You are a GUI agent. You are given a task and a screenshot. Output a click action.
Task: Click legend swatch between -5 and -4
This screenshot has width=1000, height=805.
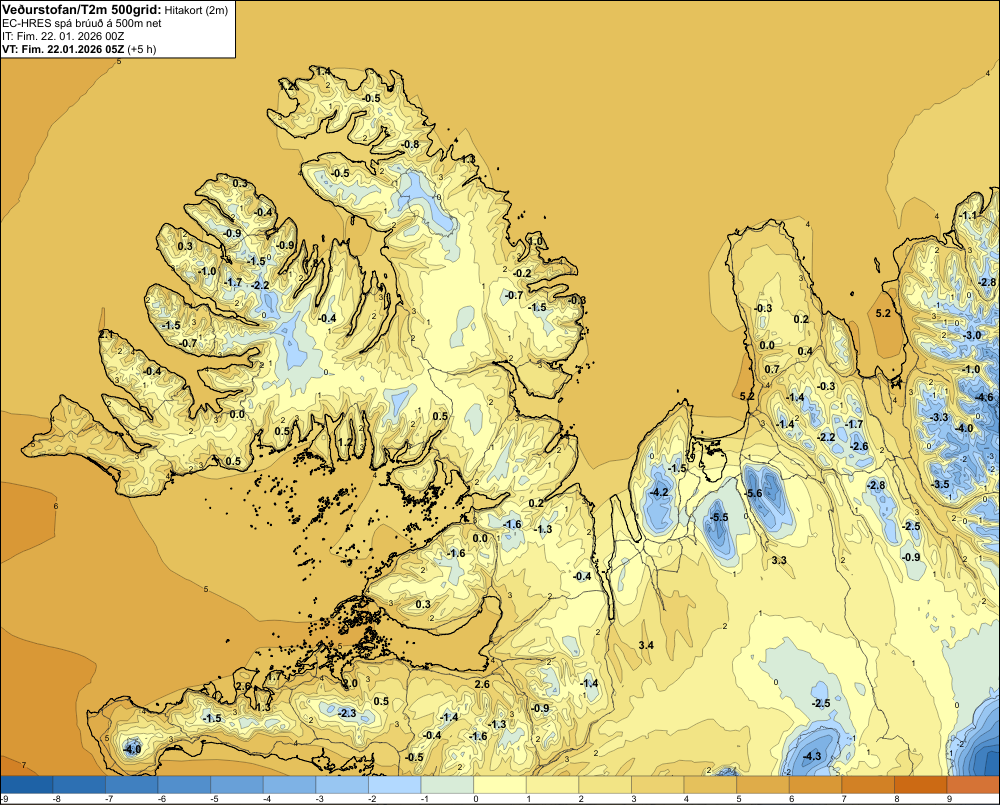pos(237,784)
